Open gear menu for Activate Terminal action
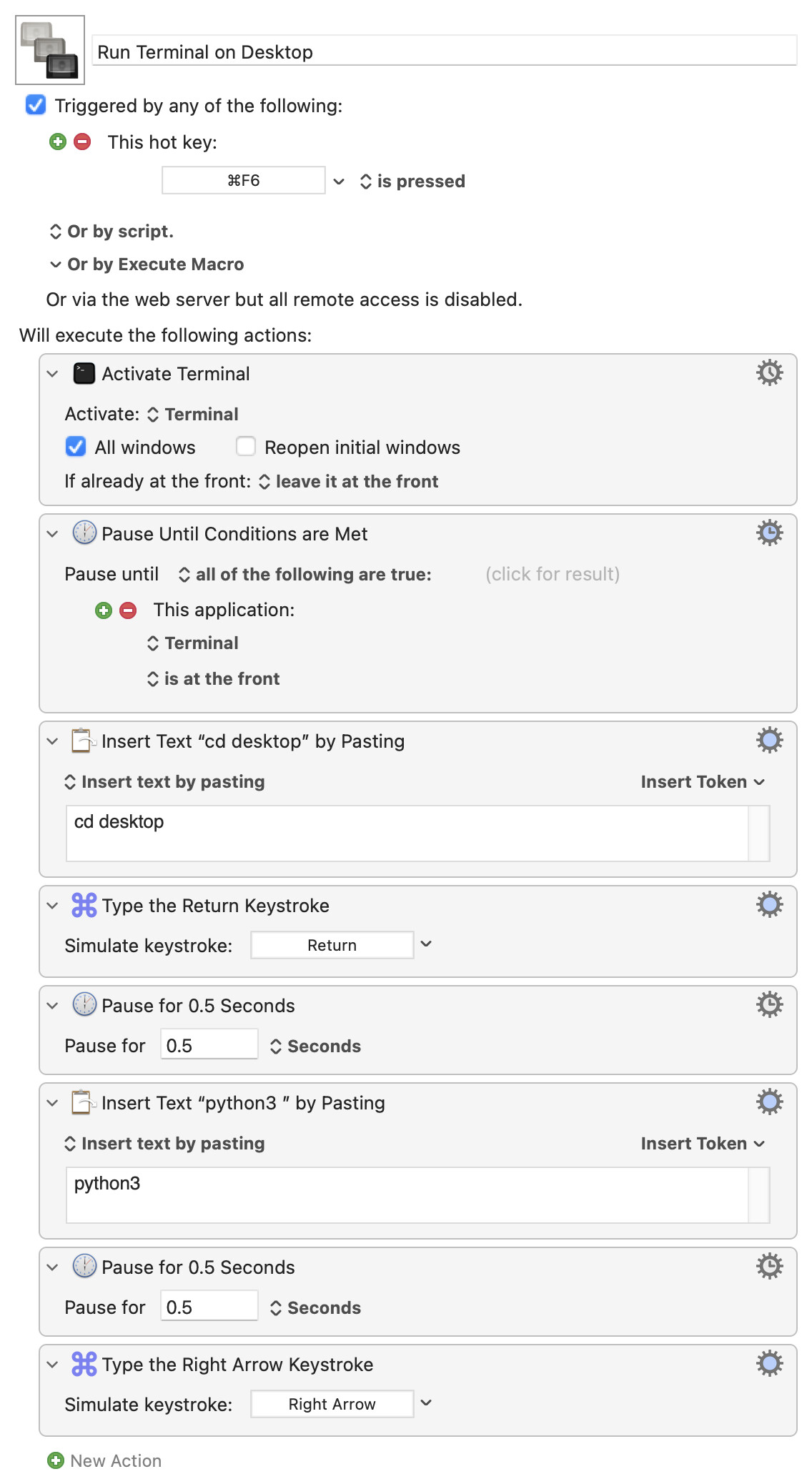The image size is (812, 1484). point(769,372)
